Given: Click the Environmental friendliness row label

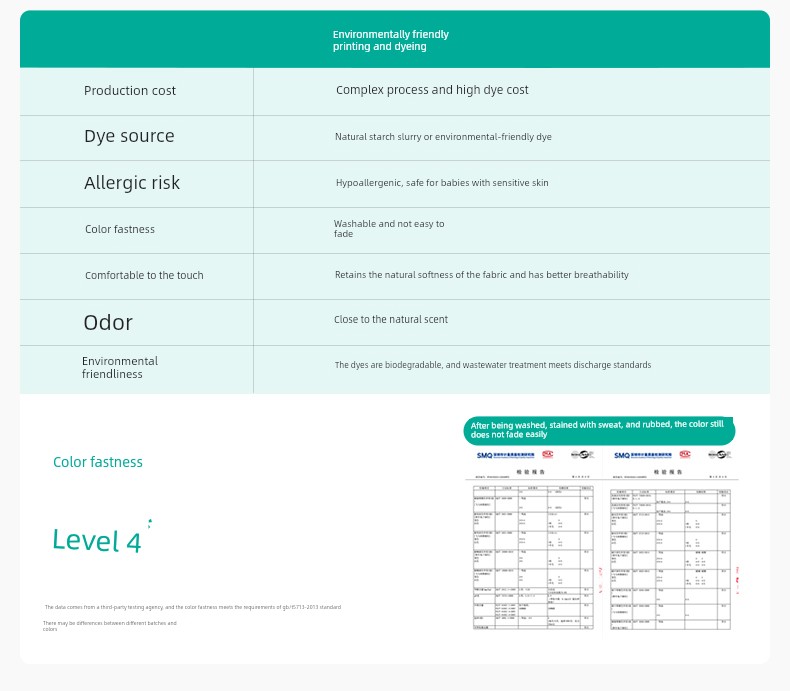Looking at the screenshot, I should click(x=120, y=368).
